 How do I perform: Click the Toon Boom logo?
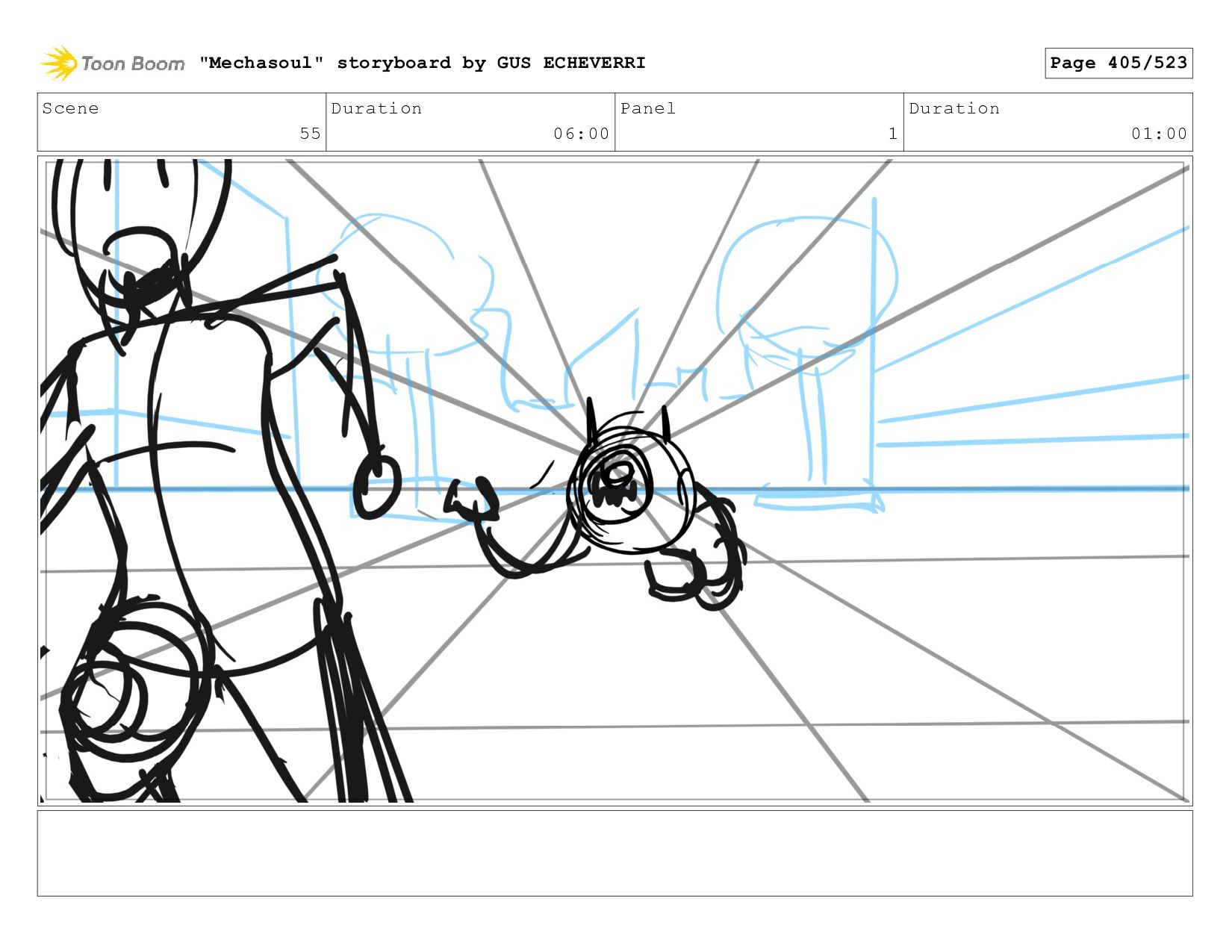pos(112,63)
